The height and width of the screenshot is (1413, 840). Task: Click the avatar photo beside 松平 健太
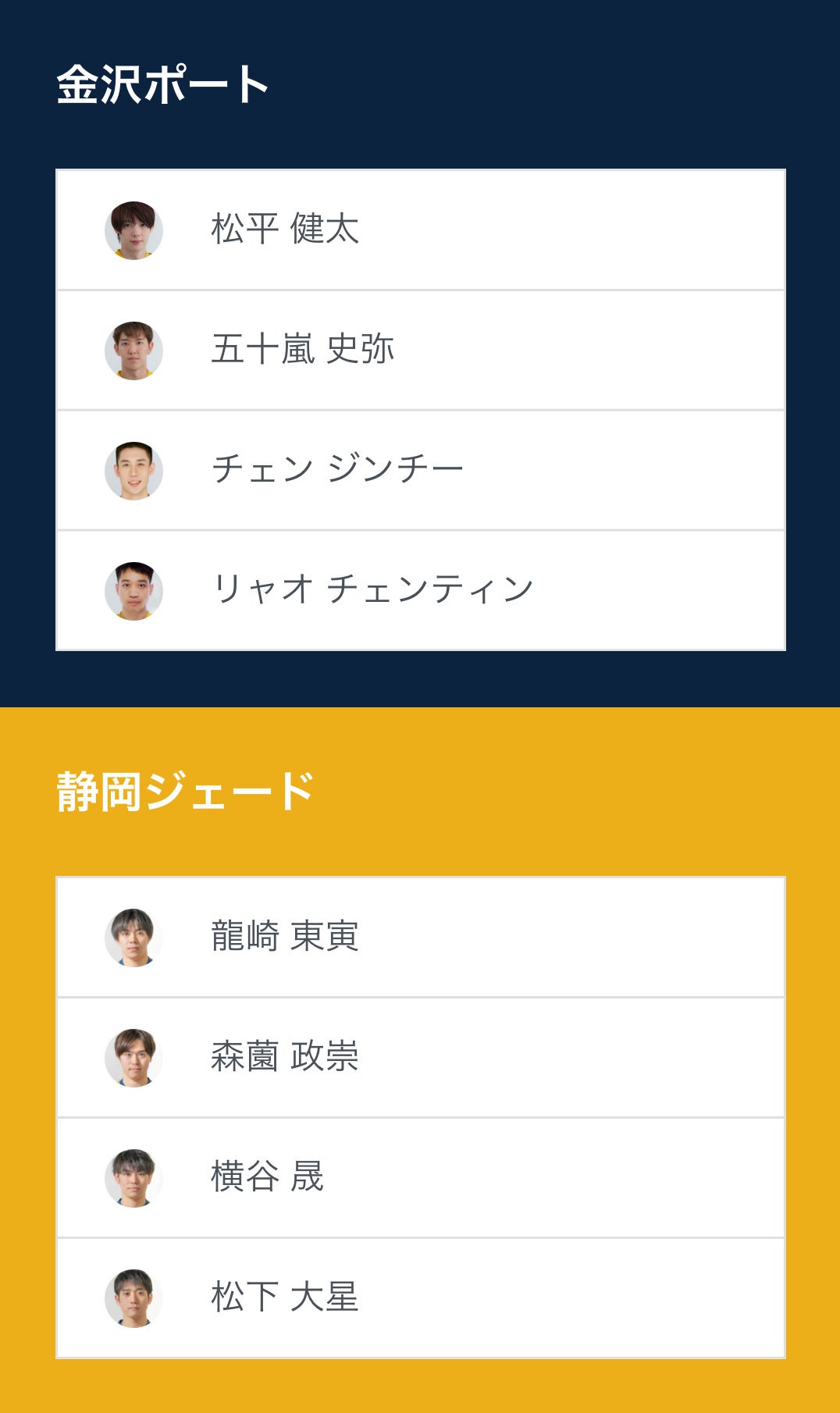click(133, 230)
